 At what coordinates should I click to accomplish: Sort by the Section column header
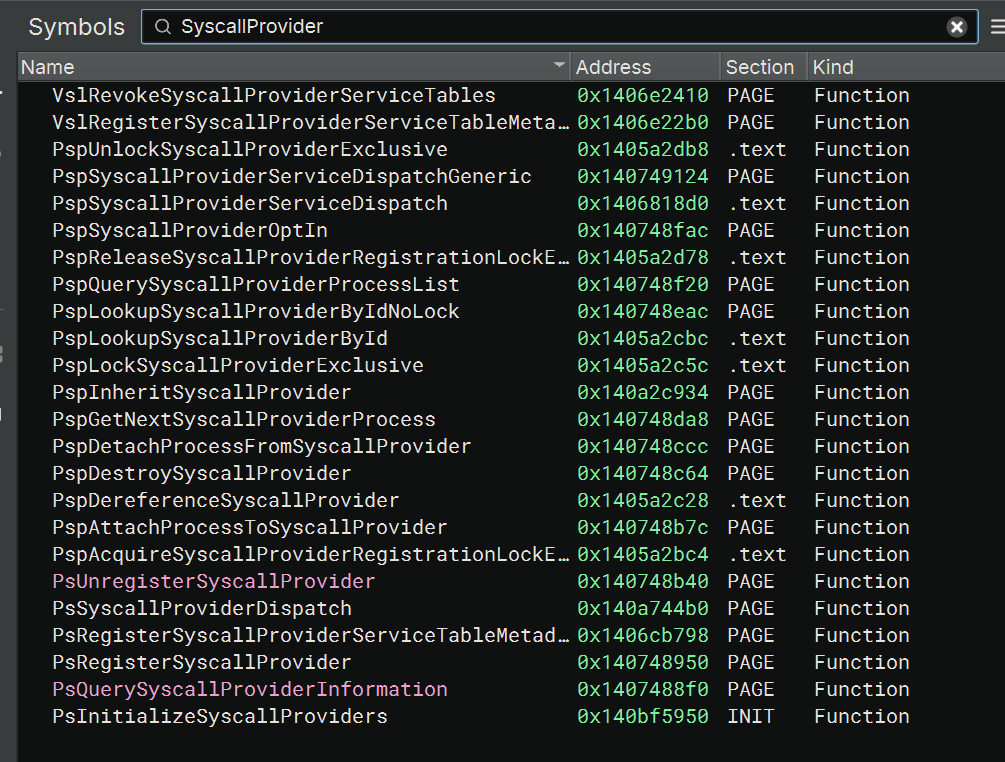[x=763, y=67]
